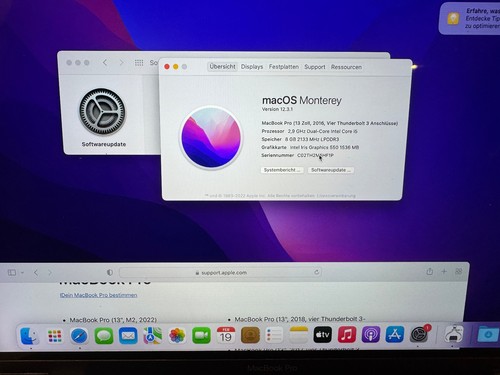Open Messages app in the Dock
This screenshot has width=500, height=375.
(104, 336)
